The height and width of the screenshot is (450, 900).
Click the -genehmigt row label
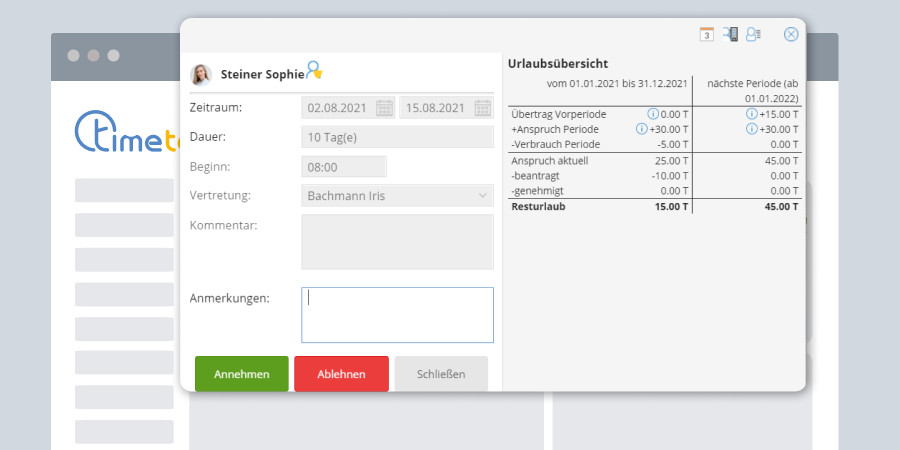pos(537,191)
